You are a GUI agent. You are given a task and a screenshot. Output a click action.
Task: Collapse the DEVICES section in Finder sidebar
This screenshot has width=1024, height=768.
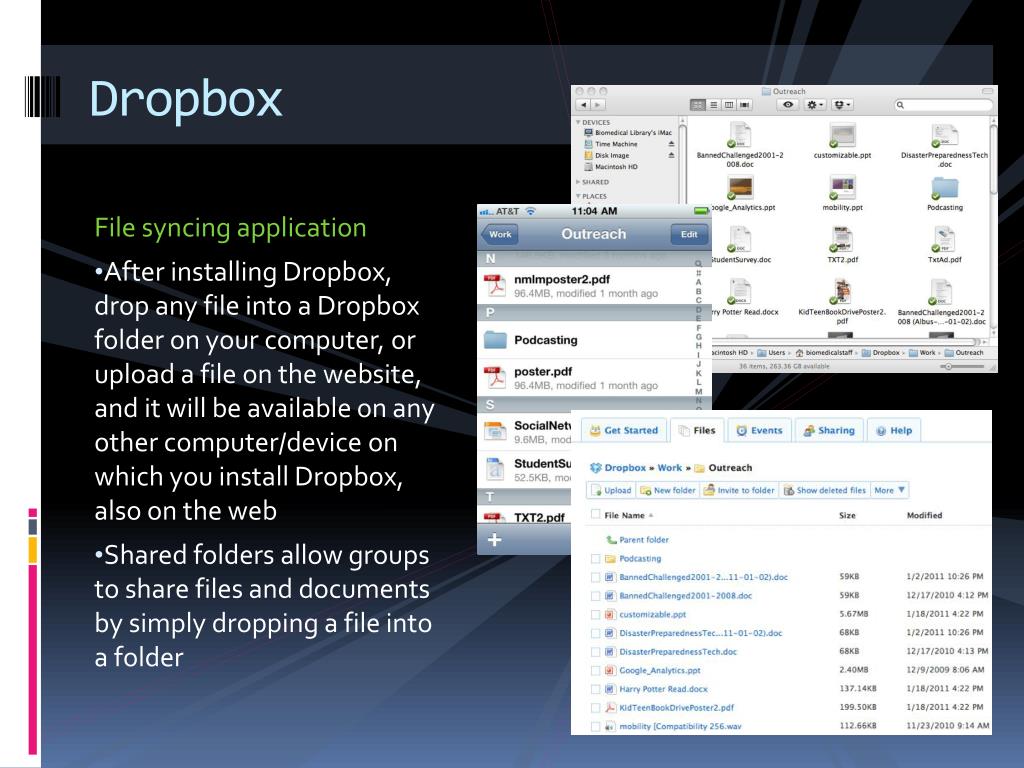[x=578, y=122]
